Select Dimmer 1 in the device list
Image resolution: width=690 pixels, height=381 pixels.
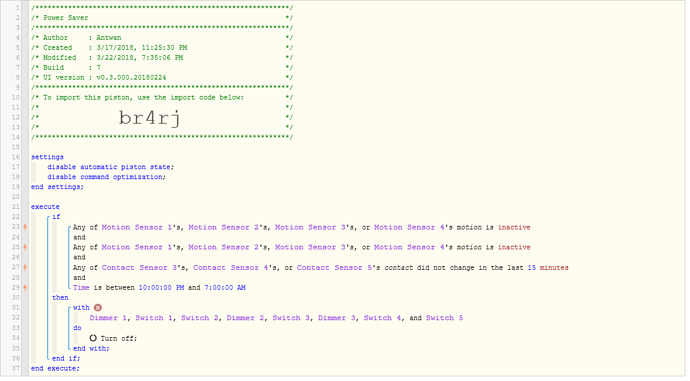click(108, 318)
